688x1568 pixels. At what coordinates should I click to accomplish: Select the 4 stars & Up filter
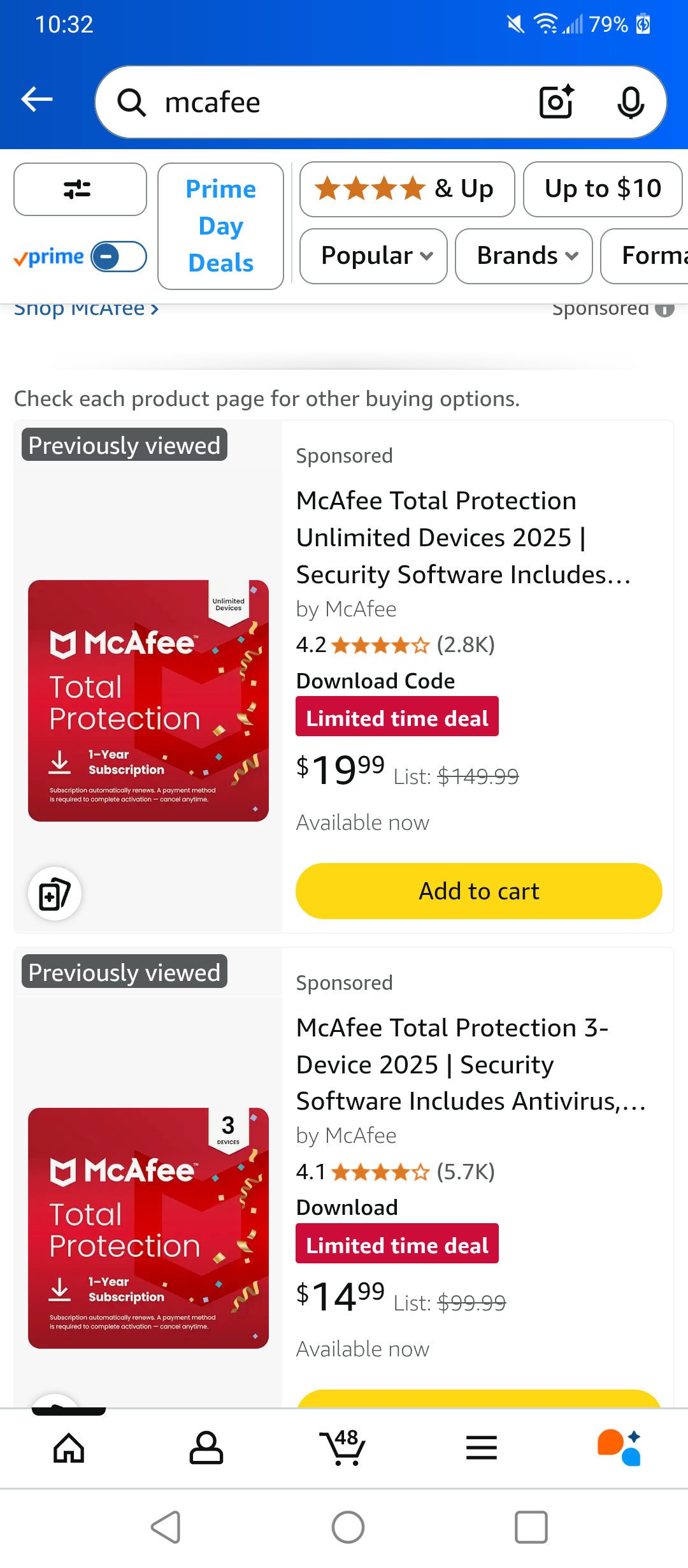407,189
